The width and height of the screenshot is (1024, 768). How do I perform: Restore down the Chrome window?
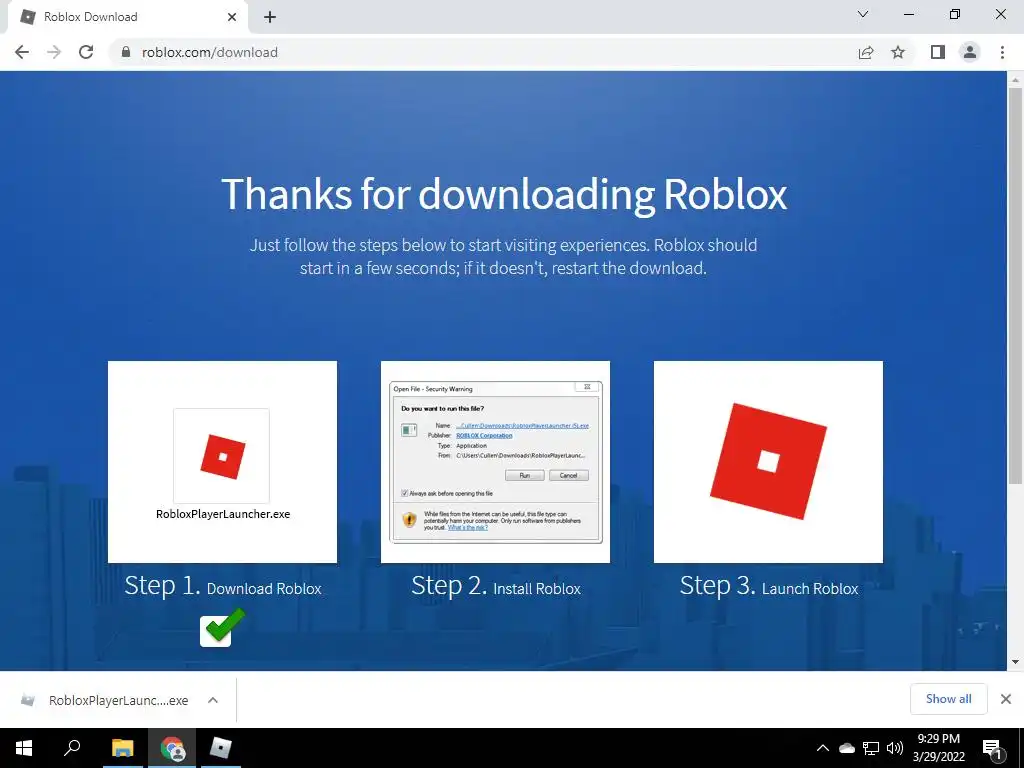tap(955, 14)
